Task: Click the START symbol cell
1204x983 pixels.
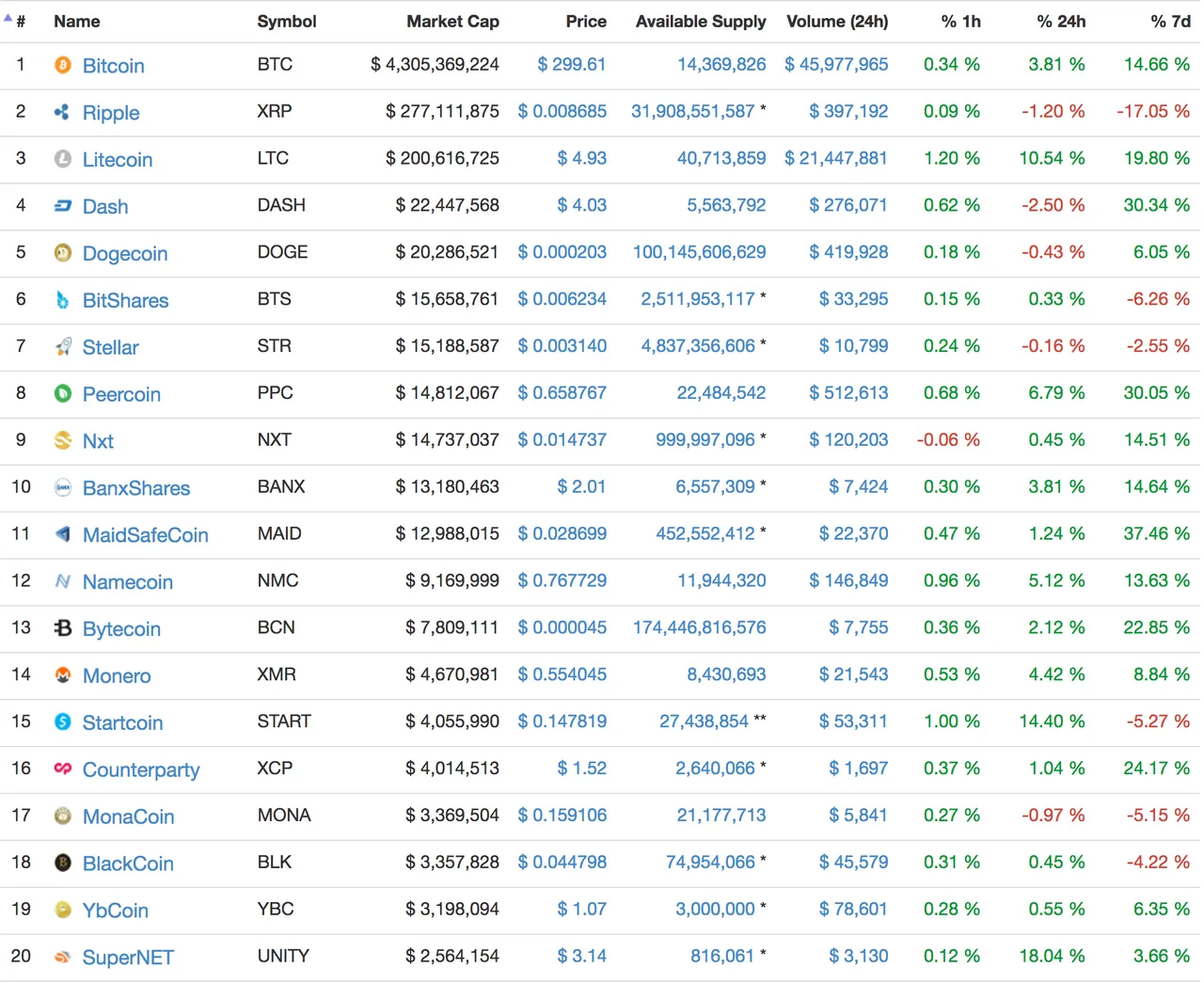Action: coord(284,721)
